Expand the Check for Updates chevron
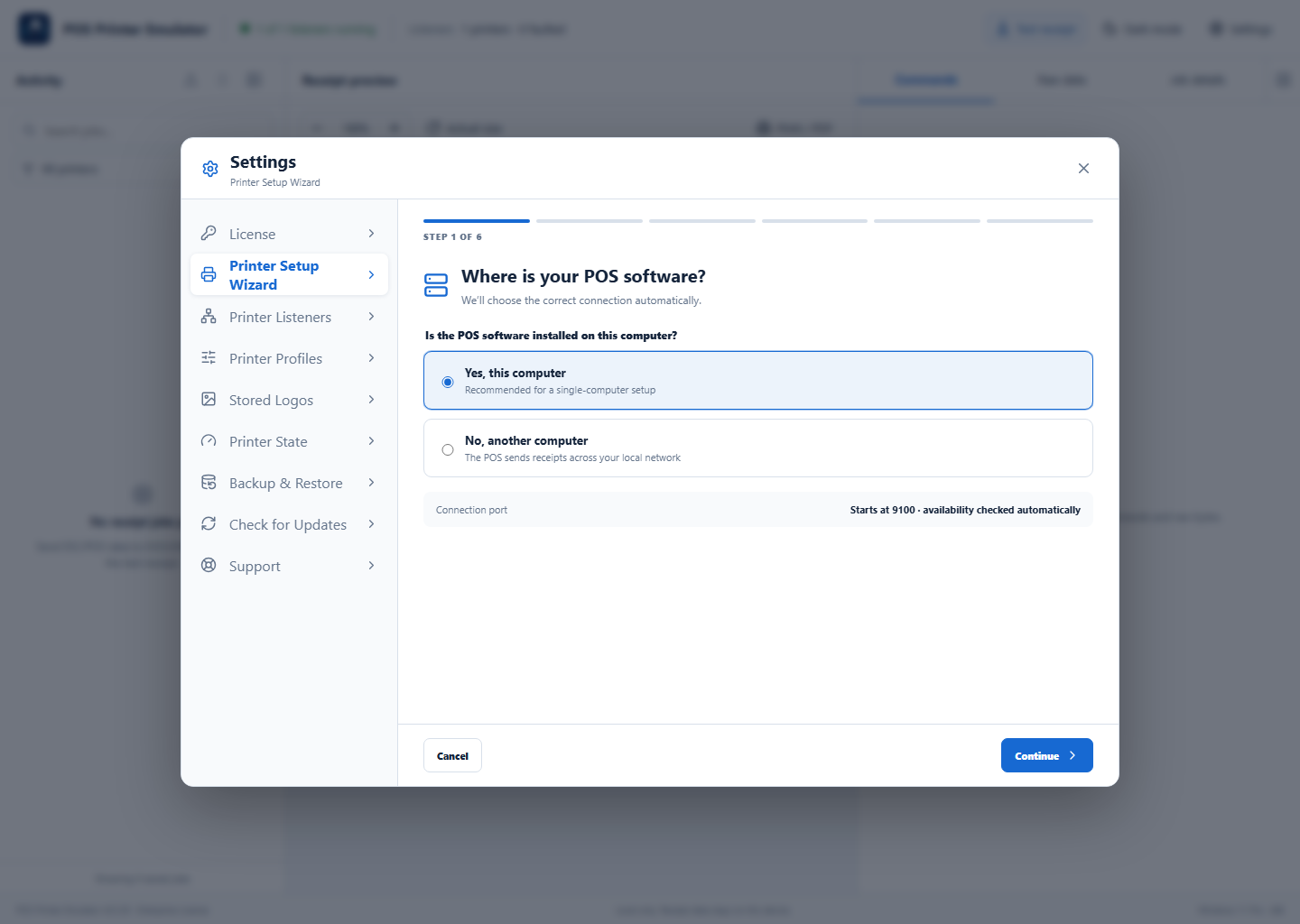Image resolution: width=1300 pixels, height=924 pixels. tap(371, 524)
